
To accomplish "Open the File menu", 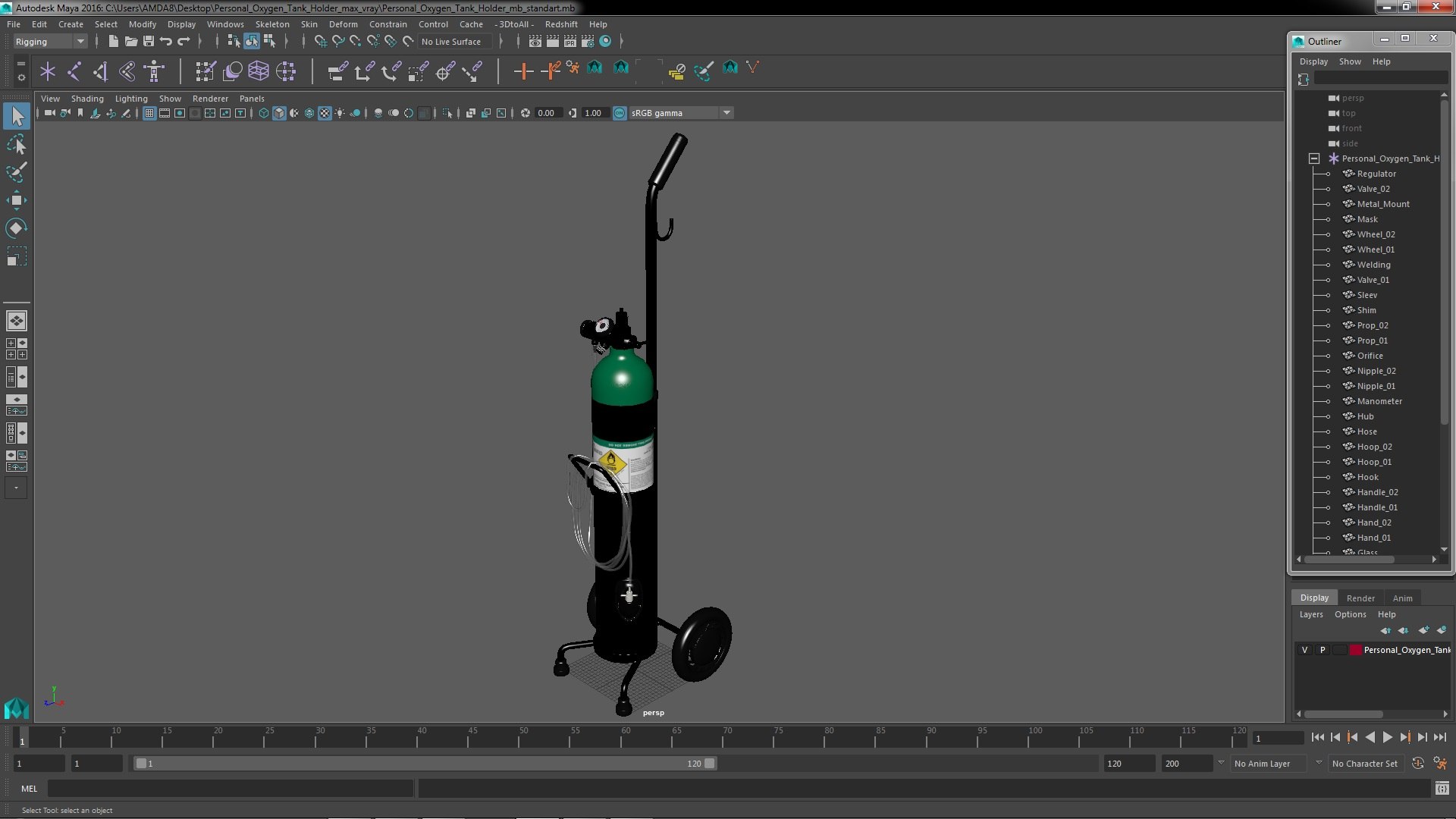I will (14, 24).
